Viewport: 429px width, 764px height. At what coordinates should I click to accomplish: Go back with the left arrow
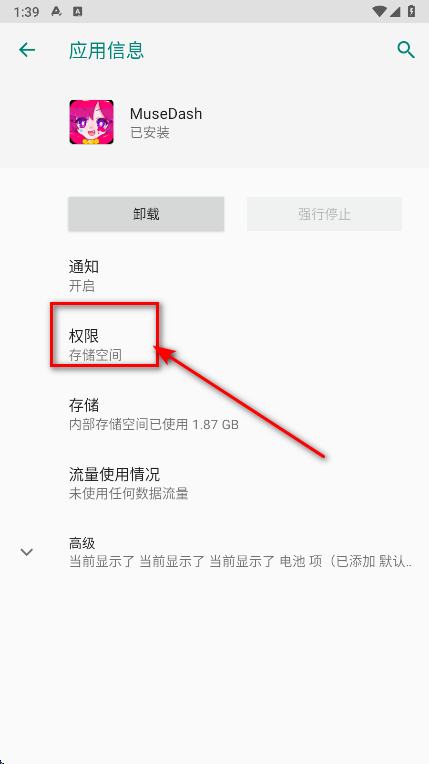pos(27,50)
